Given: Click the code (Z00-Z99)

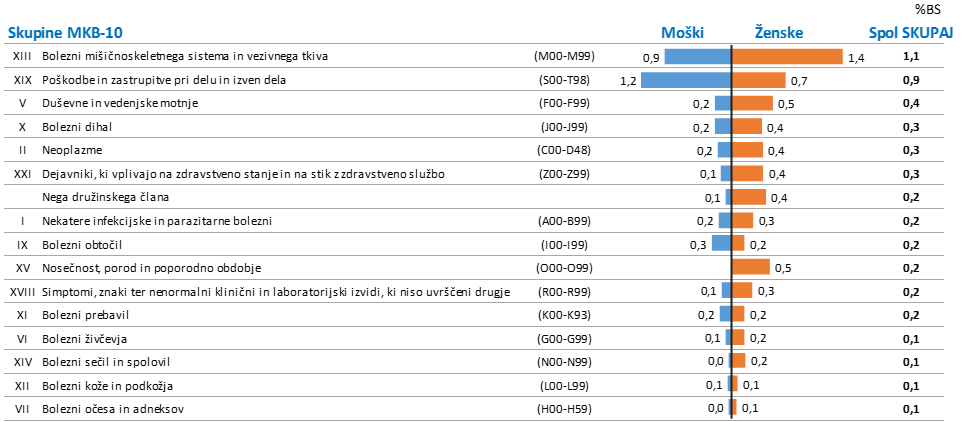Looking at the screenshot, I should click(x=563, y=174).
